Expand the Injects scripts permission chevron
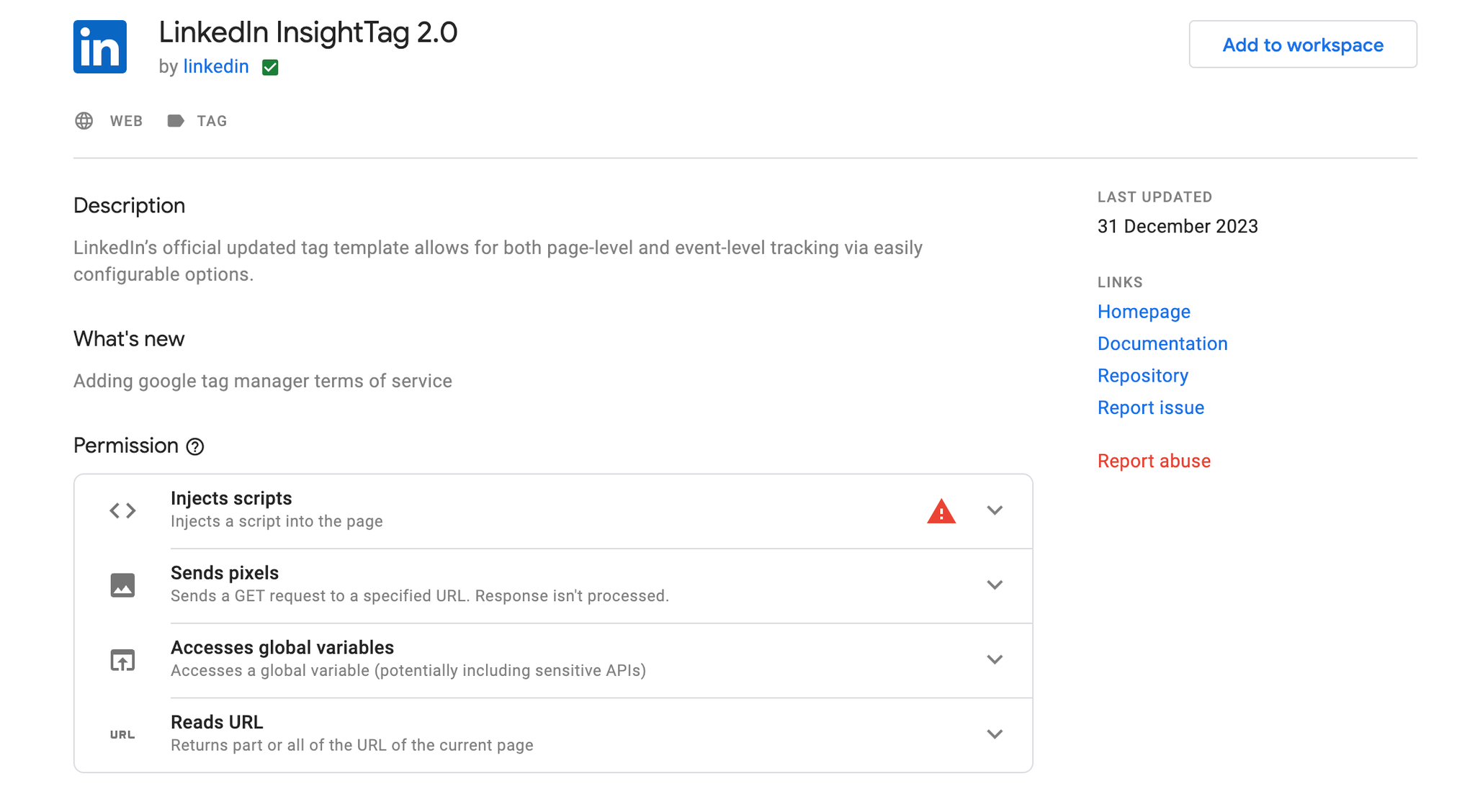The height and width of the screenshot is (812, 1475). 995,510
